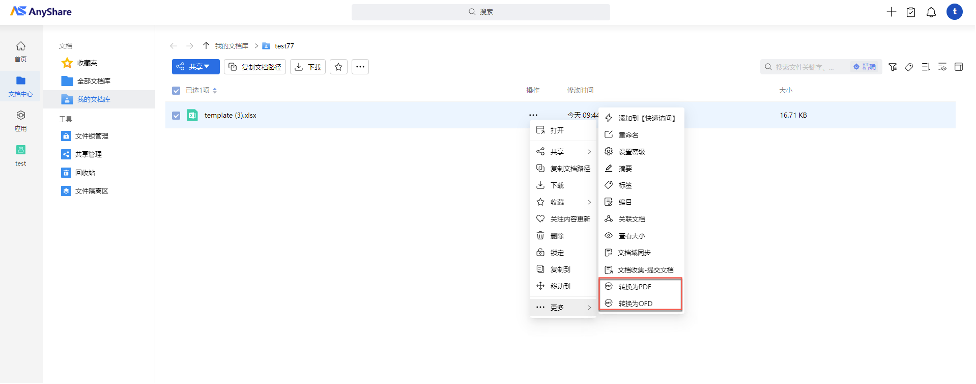The height and width of the screenshot is (384, 976).
Task: Open the tasks clipboard icon in header
Action: coord(911,12)
